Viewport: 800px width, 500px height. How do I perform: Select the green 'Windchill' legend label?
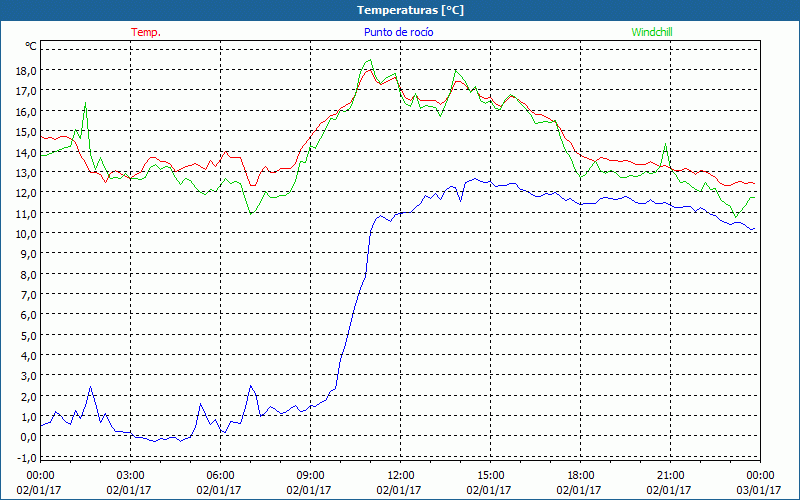point(652,32)
